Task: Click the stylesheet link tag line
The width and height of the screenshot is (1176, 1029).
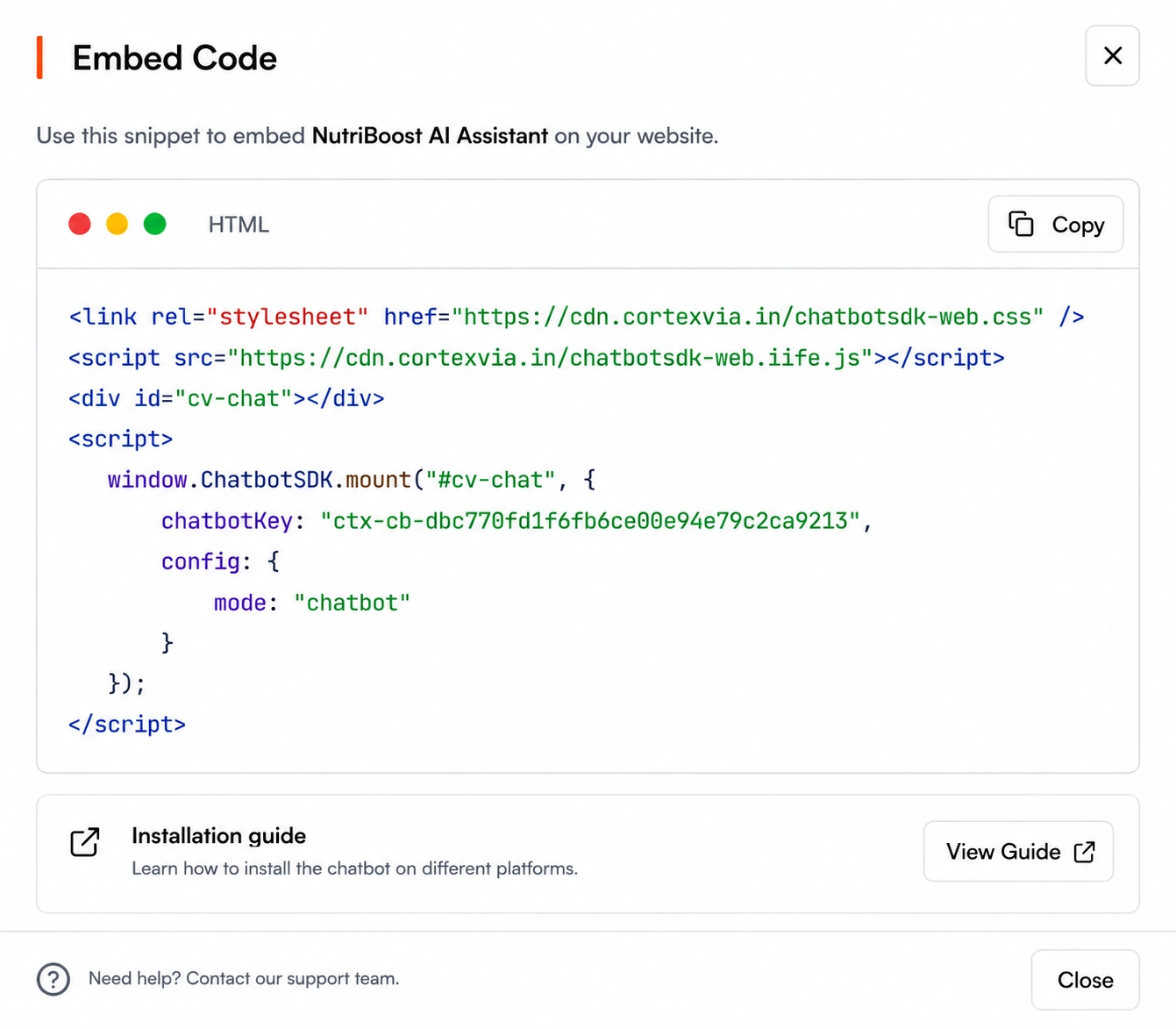Action: [576, 317]
